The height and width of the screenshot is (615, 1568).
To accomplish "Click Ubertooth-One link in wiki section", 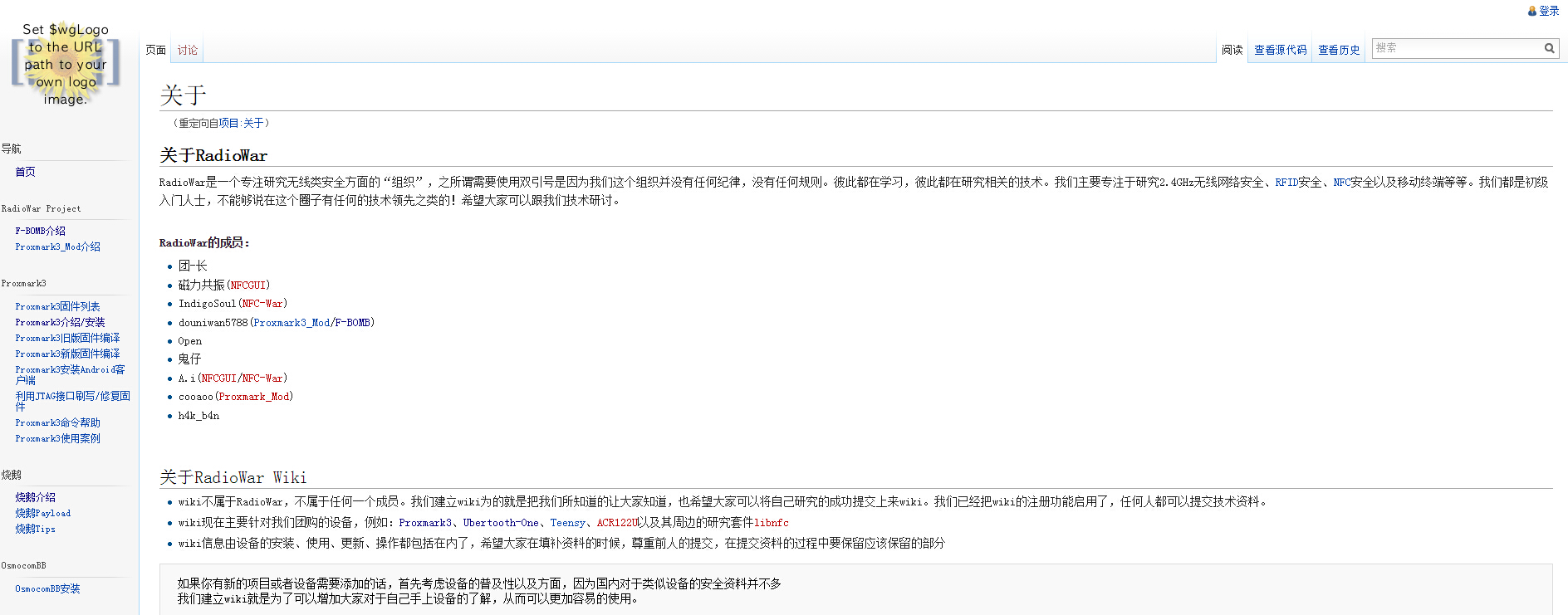I will tap(500, 523).
